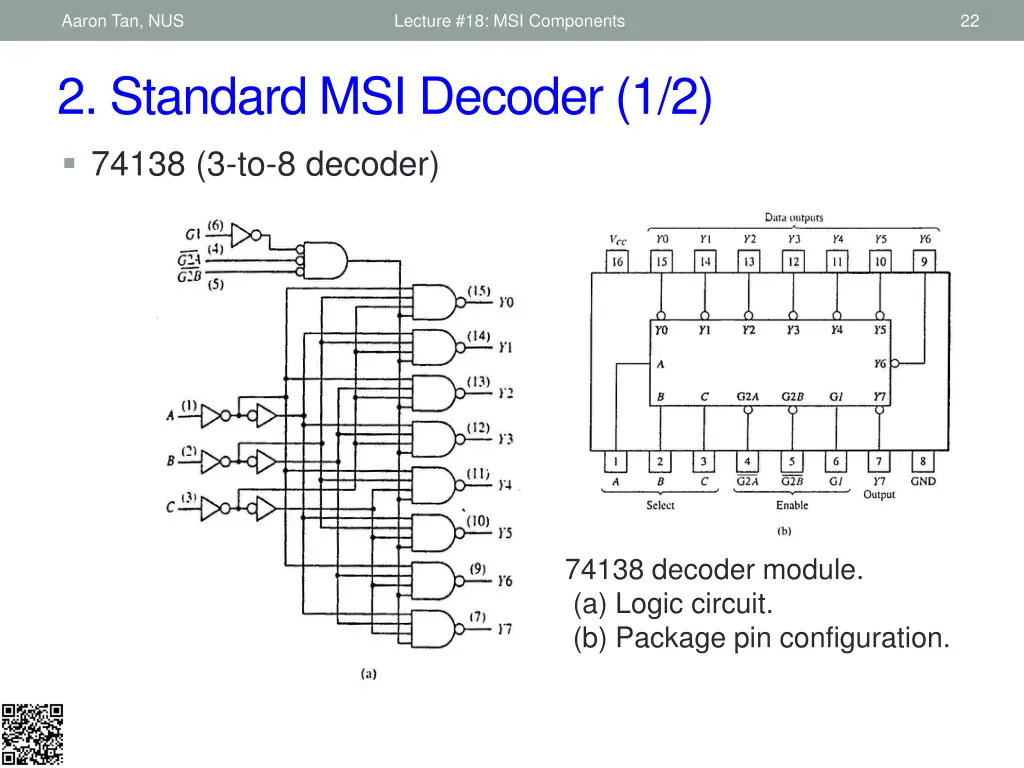
Task: Click the "Vcc" label above pin 16
Action: tap(617, 240)
